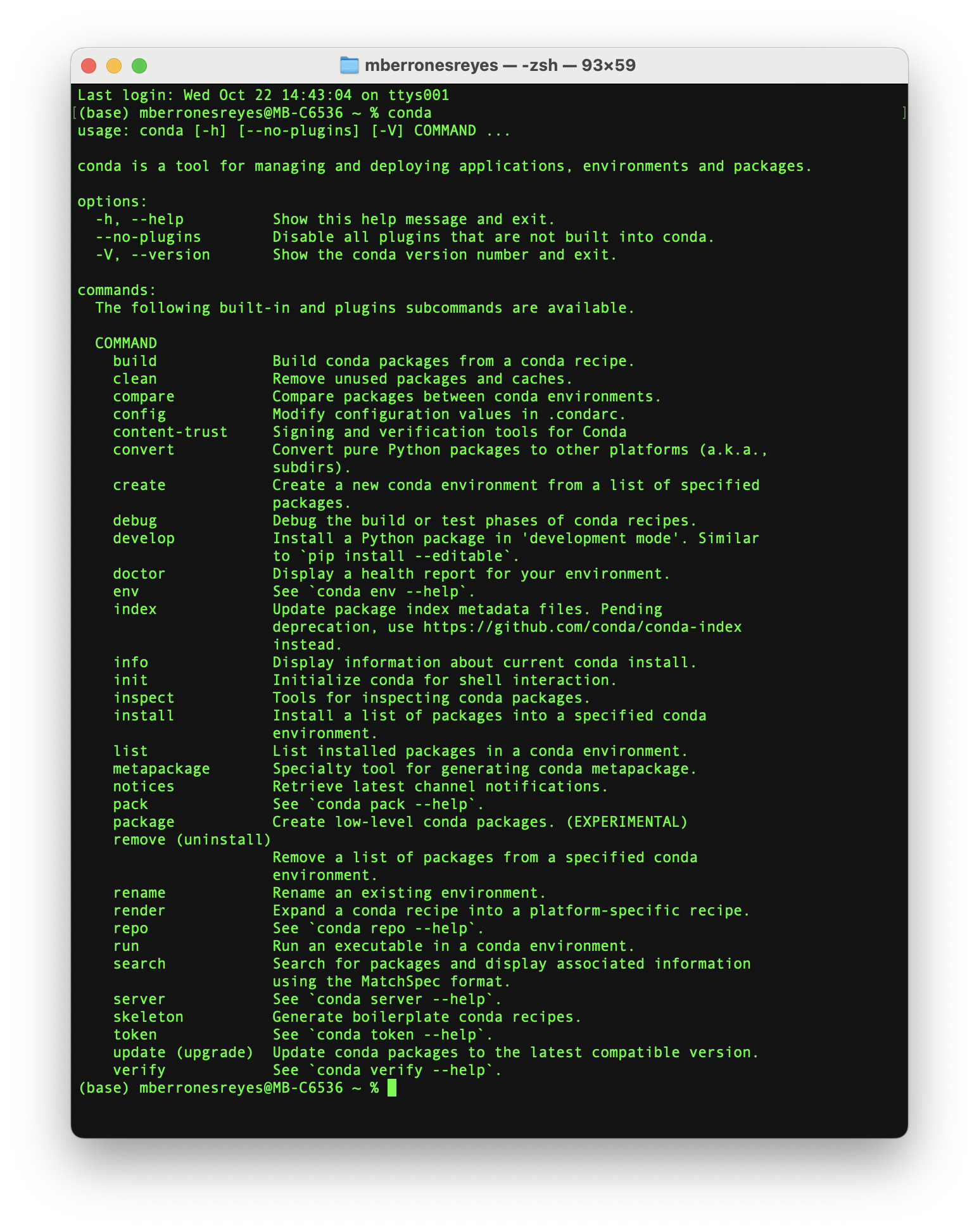Click the blinking terminal cursor
Screen dimensions: 979x1232
pos(393,1087)
